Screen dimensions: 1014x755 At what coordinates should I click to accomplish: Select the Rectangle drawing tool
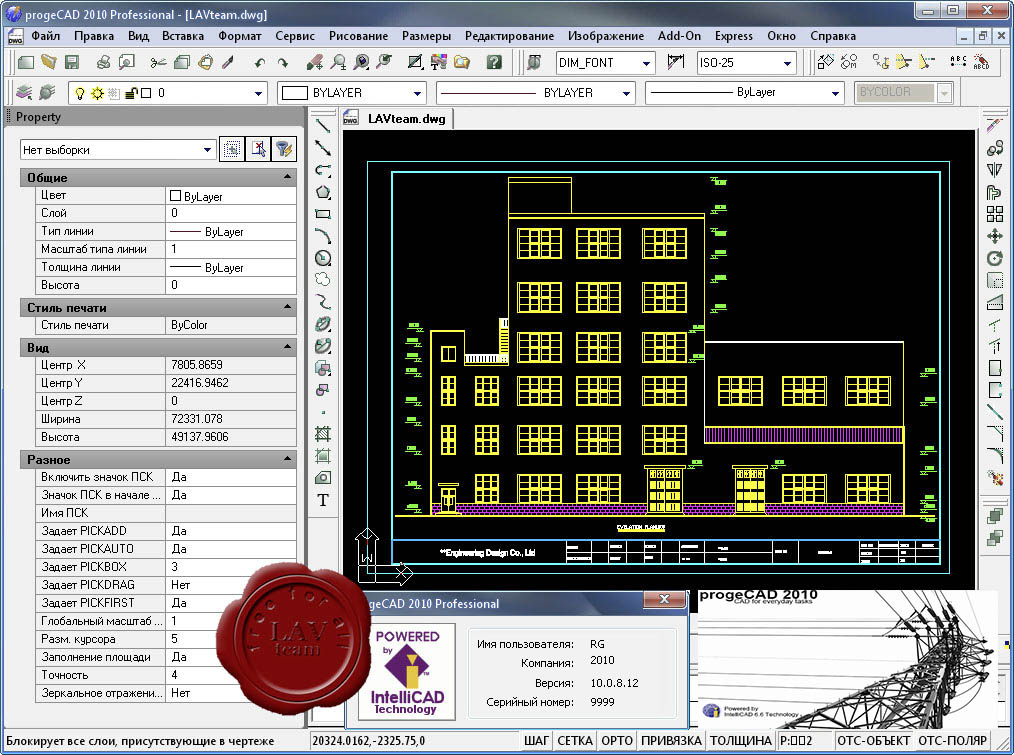pos(323,213)
